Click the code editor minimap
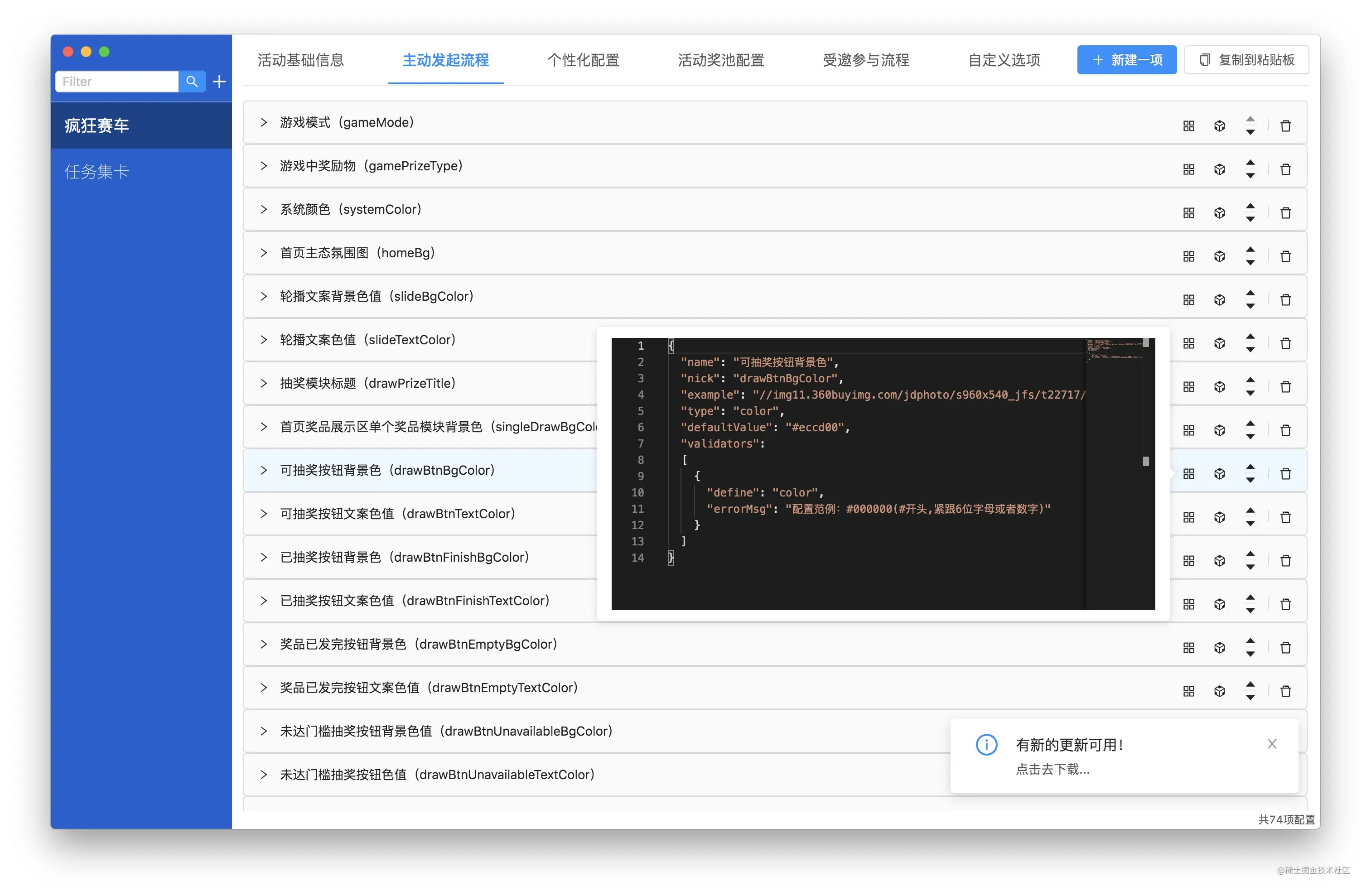The width and height of the screenshot is (1371, 896). pyautogui.click(x=1114, y=473)
